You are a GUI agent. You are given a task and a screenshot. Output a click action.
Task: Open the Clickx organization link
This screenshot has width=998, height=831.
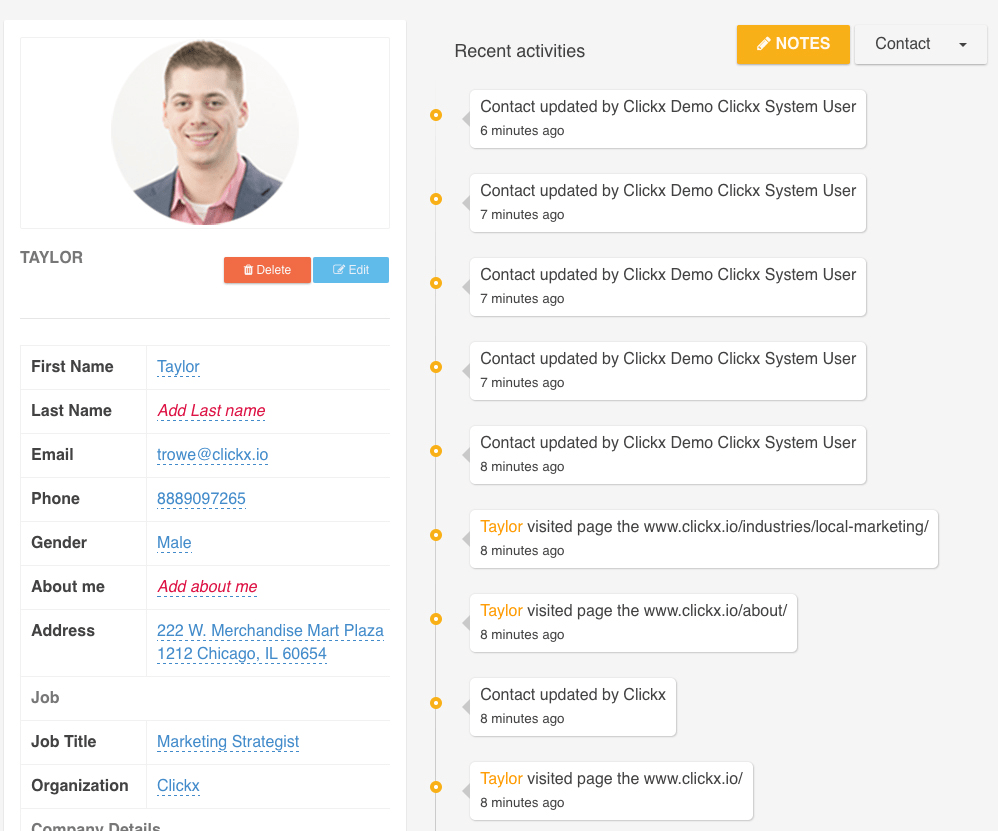(x=177, y=786)
